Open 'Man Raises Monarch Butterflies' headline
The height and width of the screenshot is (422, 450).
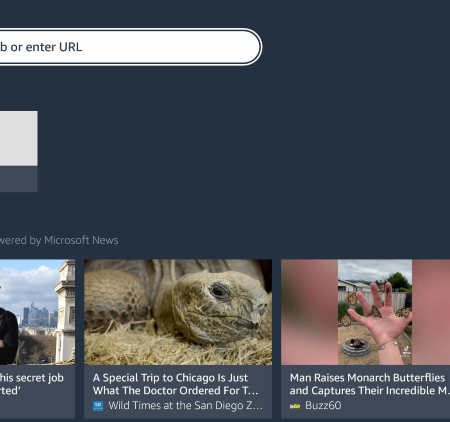[x=370, y=384]
